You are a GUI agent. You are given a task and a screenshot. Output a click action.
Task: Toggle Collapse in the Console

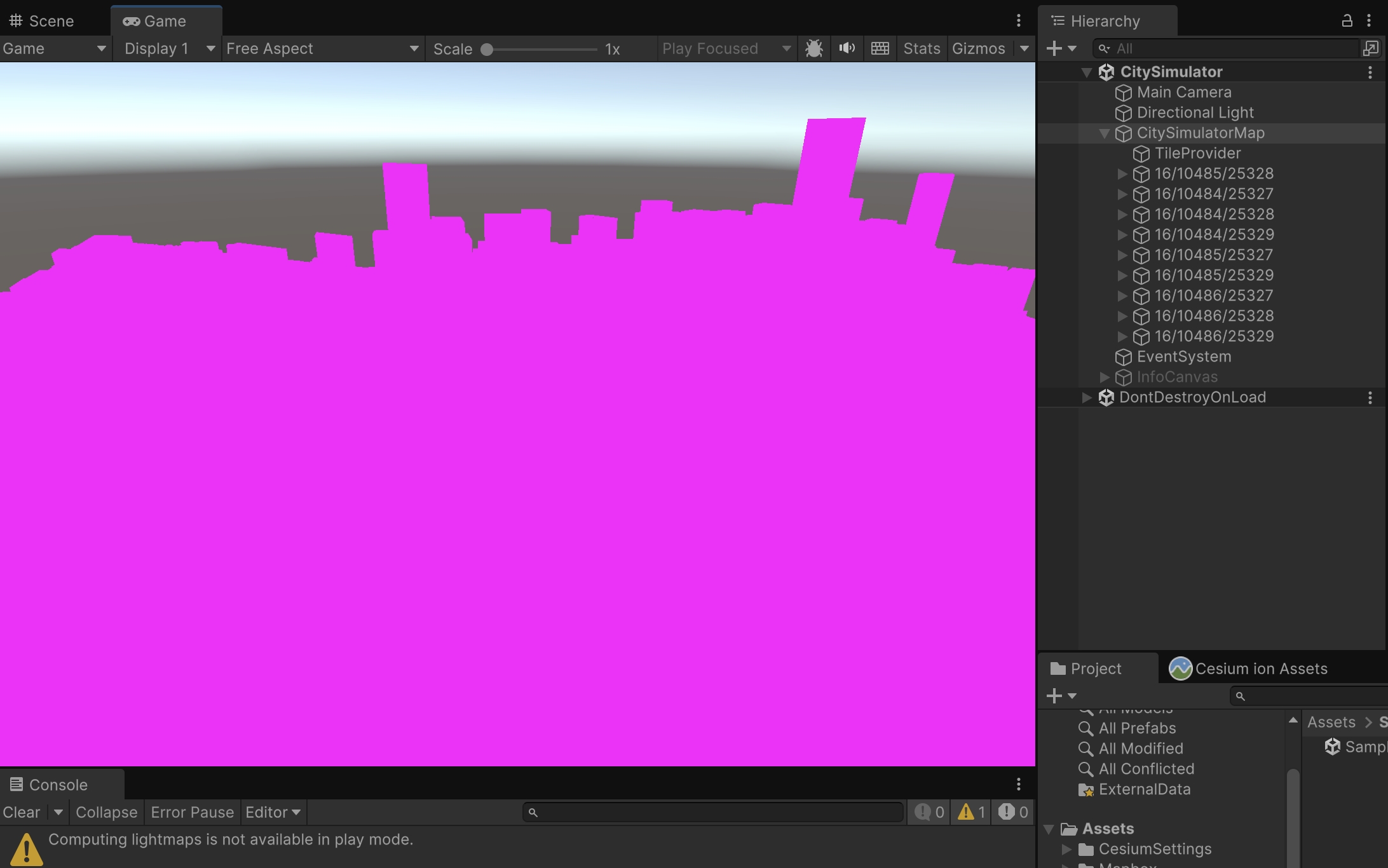(106, 812)
